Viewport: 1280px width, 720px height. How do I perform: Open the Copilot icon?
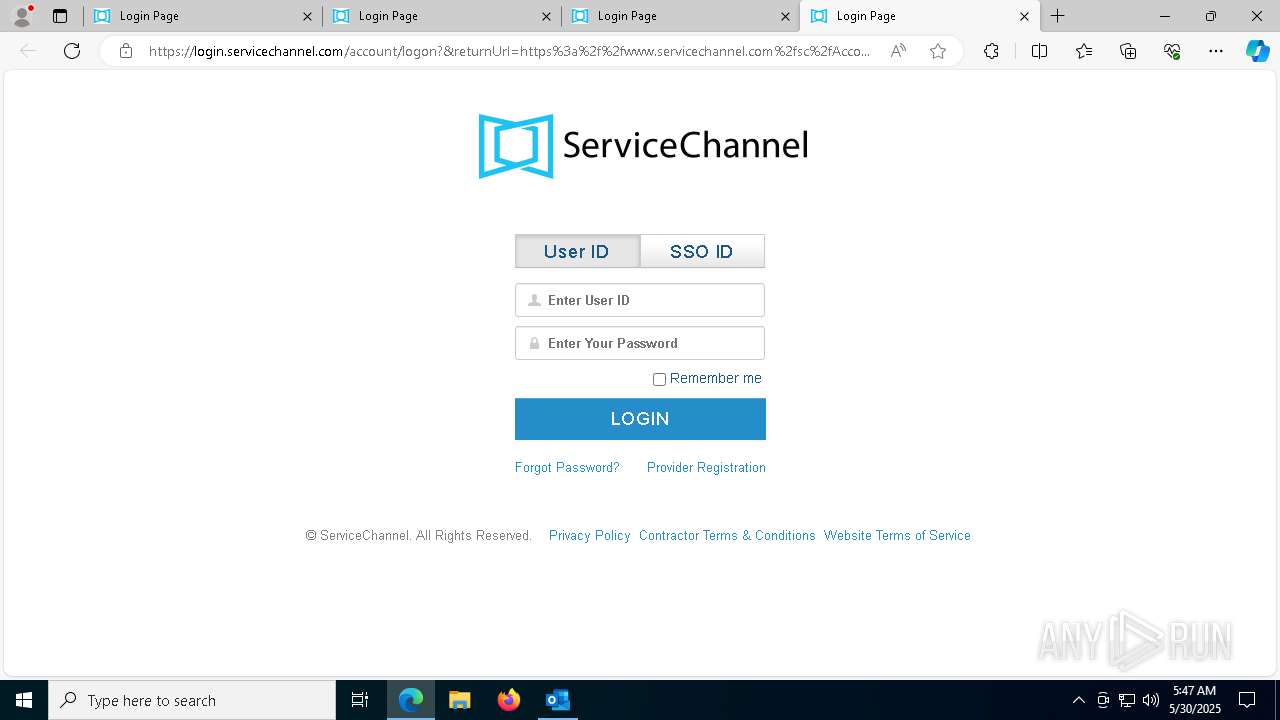(1257, 51)
